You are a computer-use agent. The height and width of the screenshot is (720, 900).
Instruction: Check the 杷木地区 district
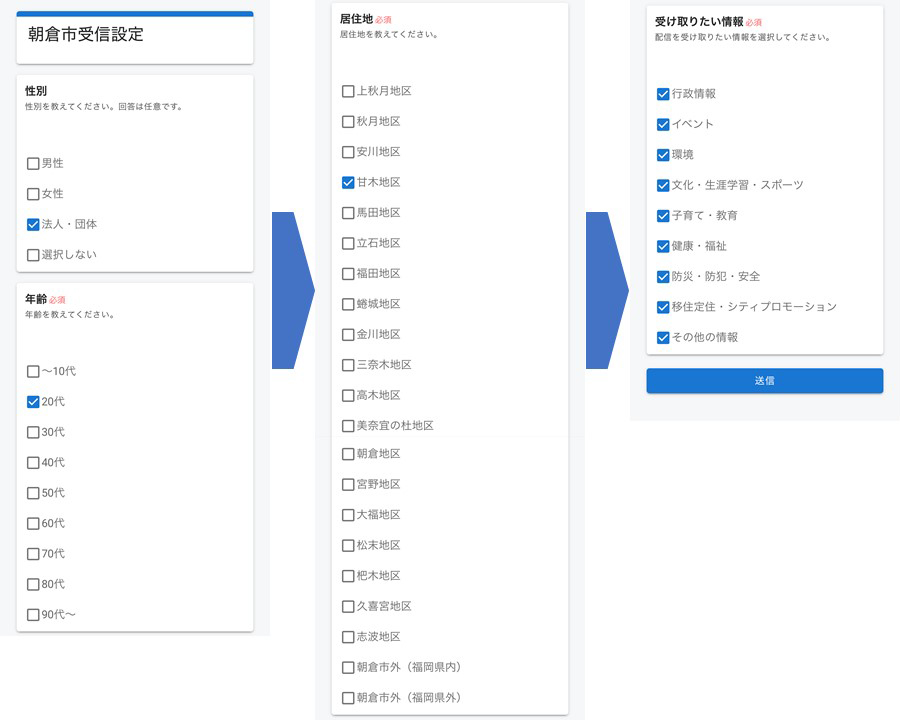click(x=348, y=576)
